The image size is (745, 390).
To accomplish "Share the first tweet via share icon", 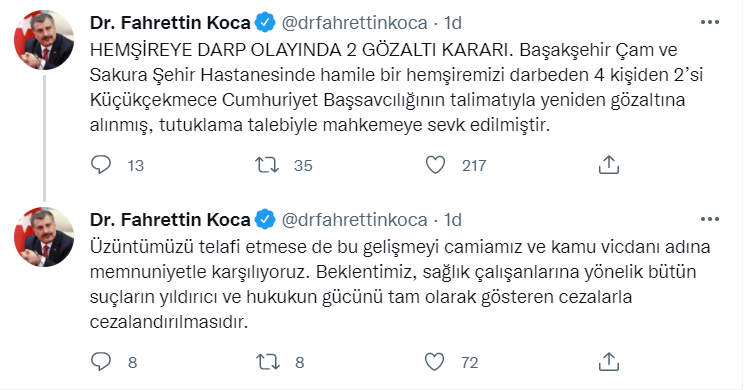I will (x=609, y=165).
